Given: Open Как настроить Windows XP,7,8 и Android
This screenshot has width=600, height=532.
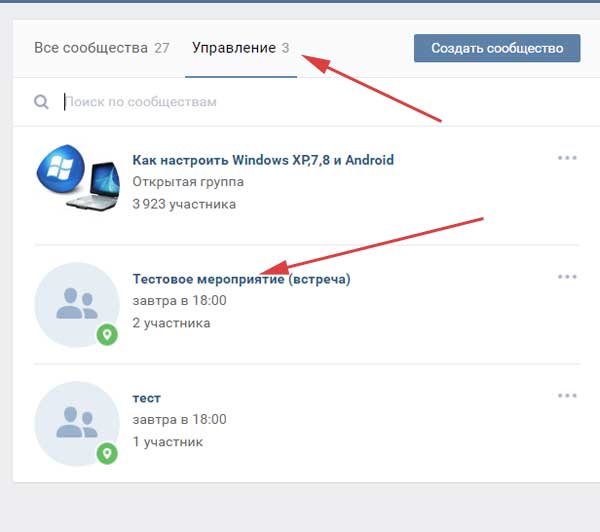Looking at the screenshot, I should click(263, 160).
